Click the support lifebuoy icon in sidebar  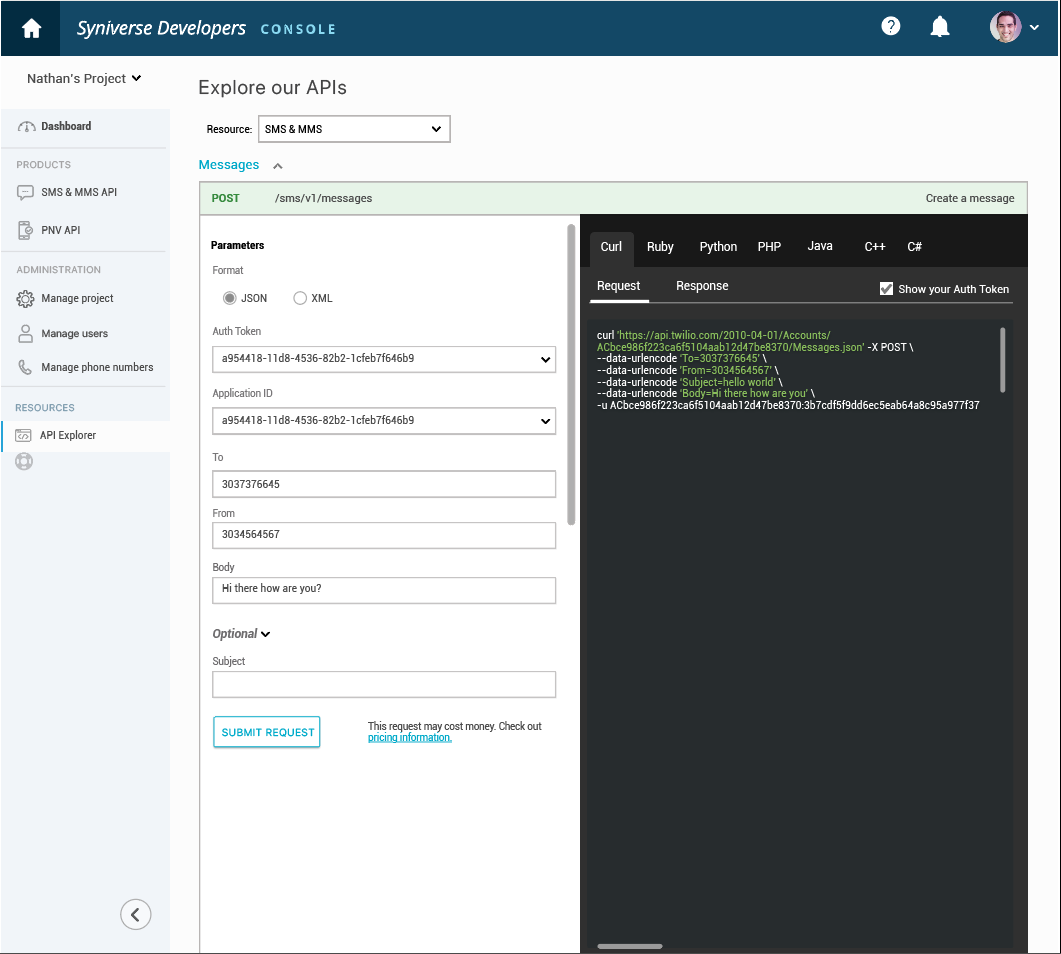pyautogui.click(x=24, y=461)
